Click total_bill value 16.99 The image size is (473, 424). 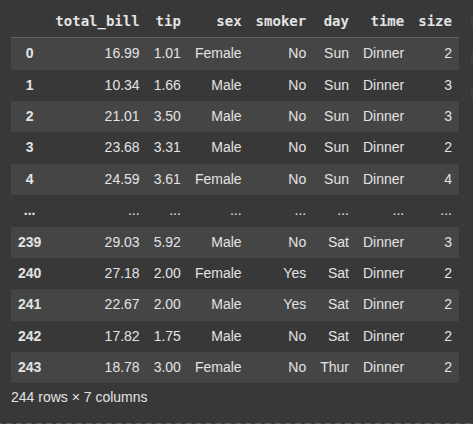coord(122,53)
